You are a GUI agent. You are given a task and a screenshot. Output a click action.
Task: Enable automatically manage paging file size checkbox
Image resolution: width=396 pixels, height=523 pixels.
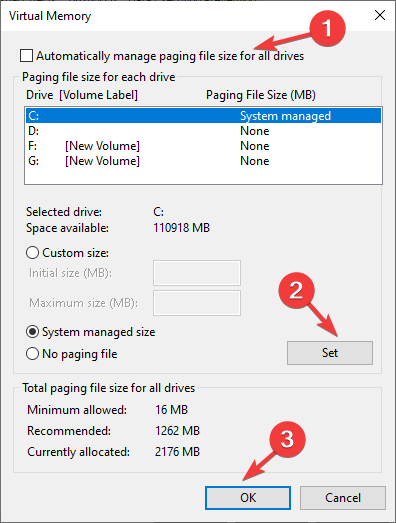click(x=26, y=56)
